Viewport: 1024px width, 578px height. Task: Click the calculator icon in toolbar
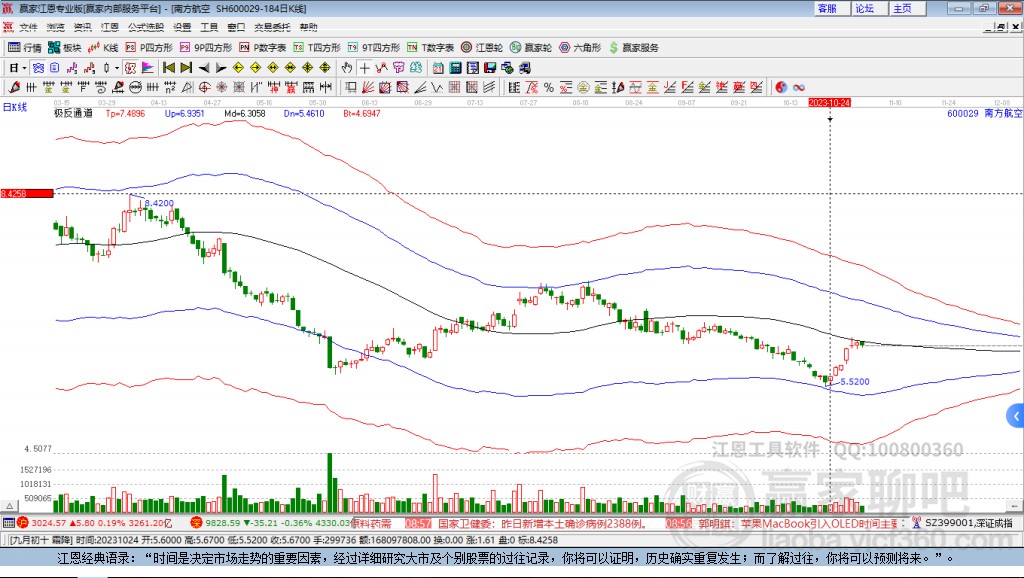tap(454, 68)
